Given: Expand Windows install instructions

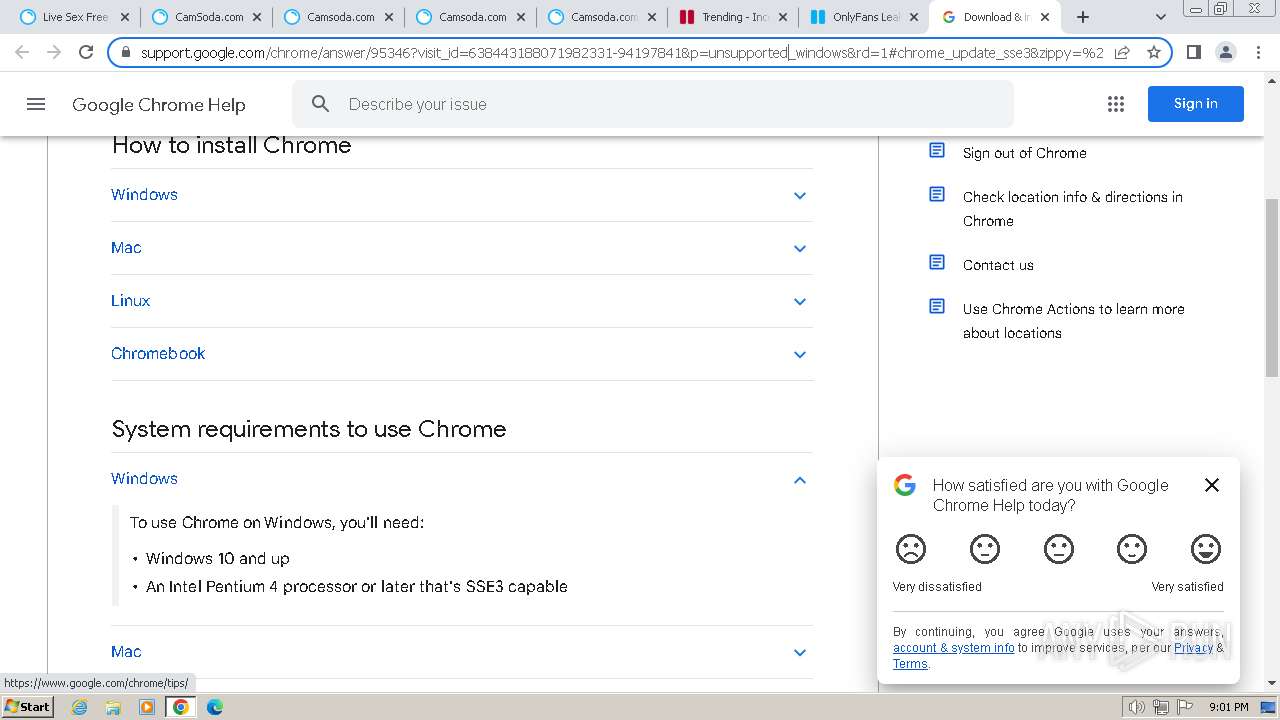Looking at the screenshot, I should [461, 195].
